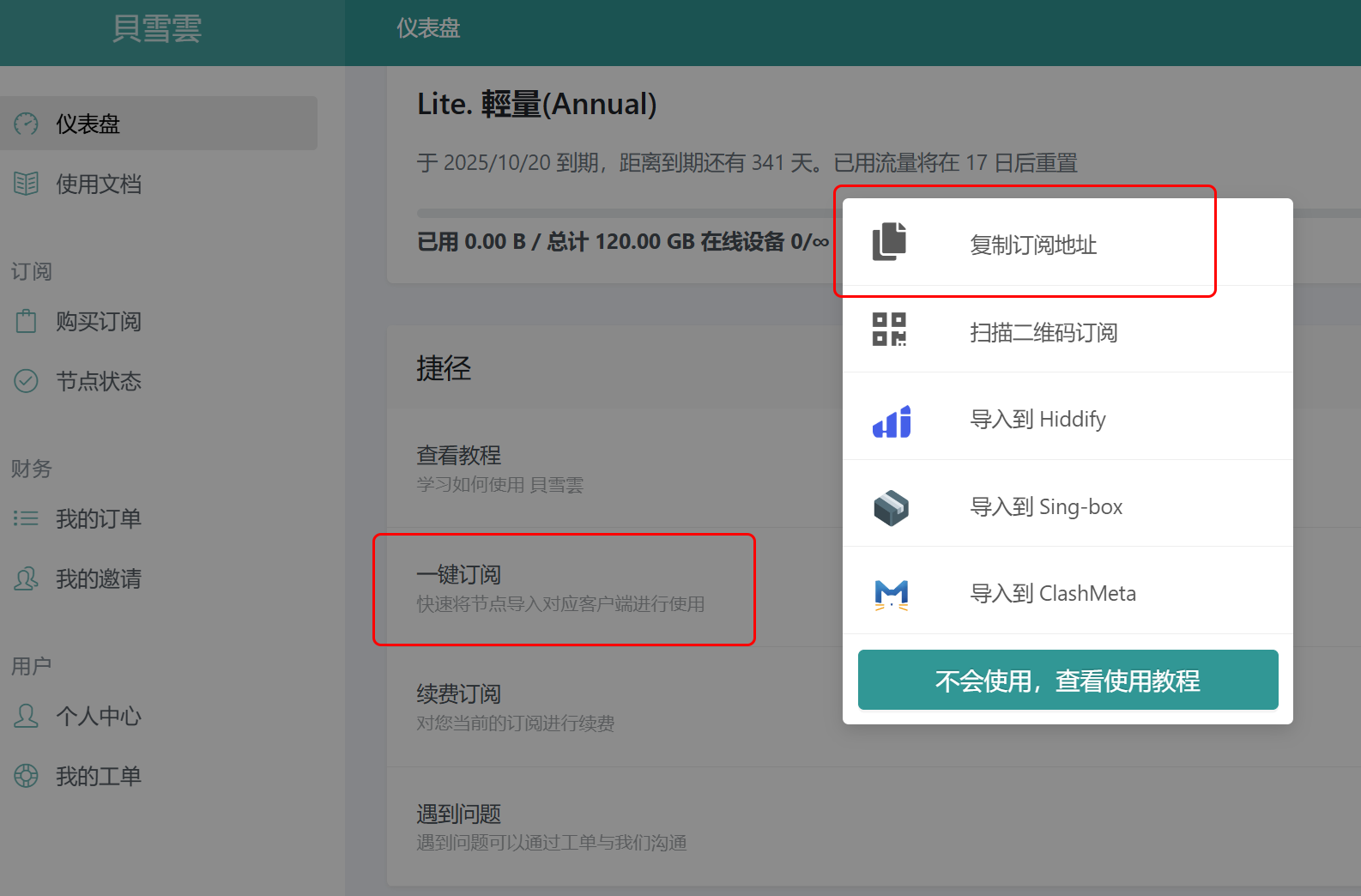Click the checkmark circle icon beside 节点状态
The width and height of the screenshot is (1361, 896).
tap(26, 381)
